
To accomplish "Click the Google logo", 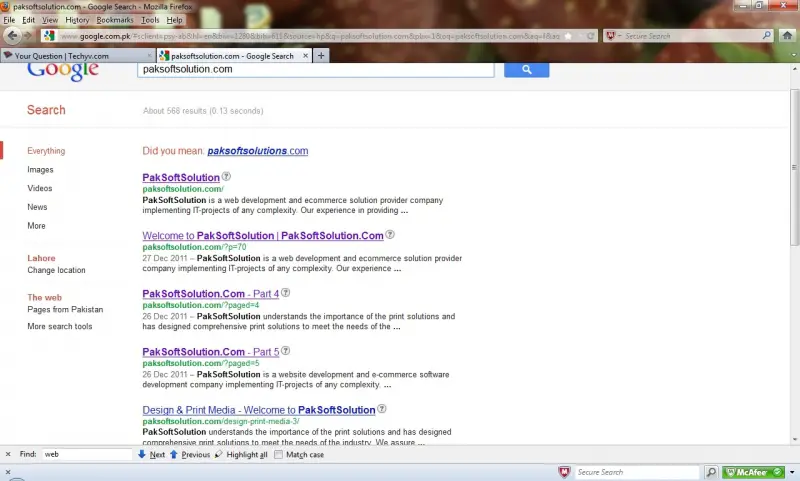I will 63,71.
